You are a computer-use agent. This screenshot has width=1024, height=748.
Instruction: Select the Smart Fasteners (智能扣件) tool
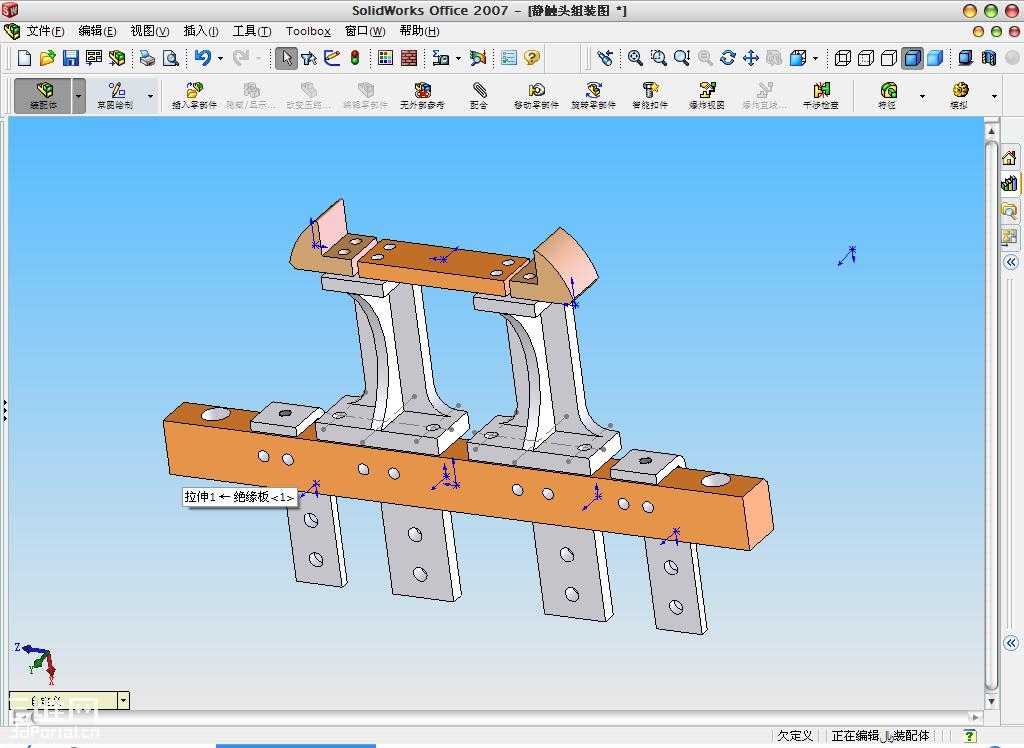[650, 95]
